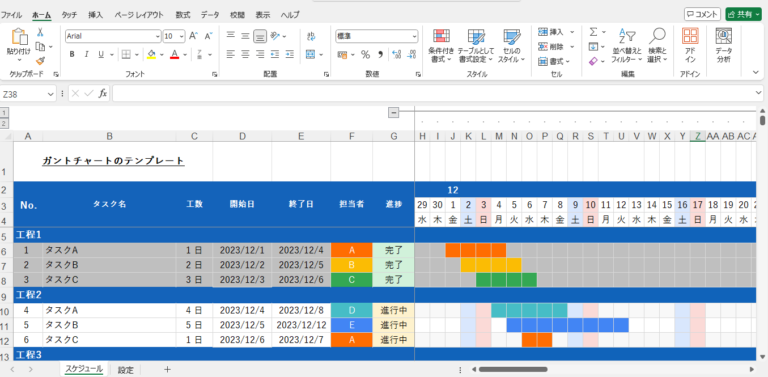Open the font size 10 dropdown
This screenshot has width=768, height=377.
tap(182, 36)
